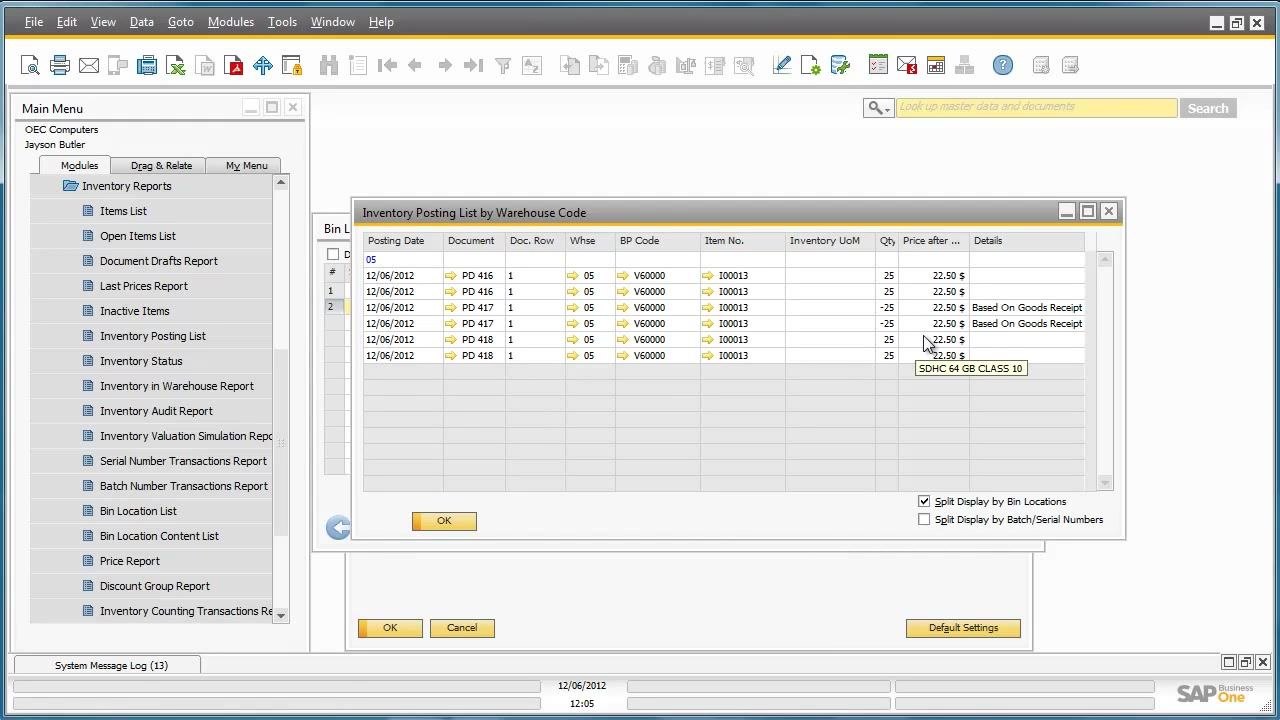Click the round blue back arrow
The height and width of the screenshot is (720, 1280).
click(339, 527)
